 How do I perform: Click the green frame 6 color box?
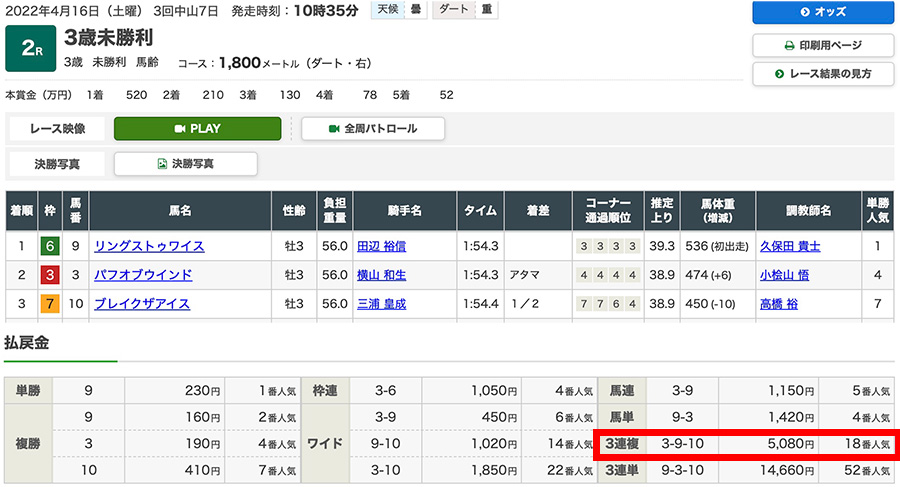(x=48, y=246)
